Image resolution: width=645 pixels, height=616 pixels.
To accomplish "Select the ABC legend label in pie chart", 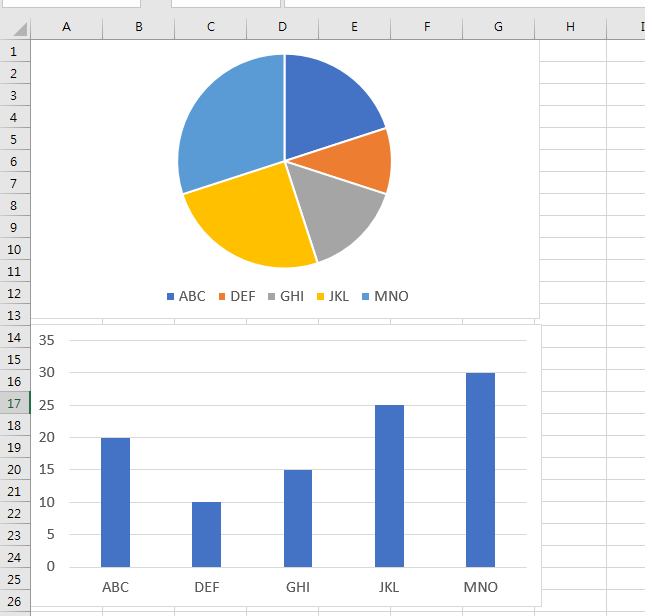I will coord(192,296).
